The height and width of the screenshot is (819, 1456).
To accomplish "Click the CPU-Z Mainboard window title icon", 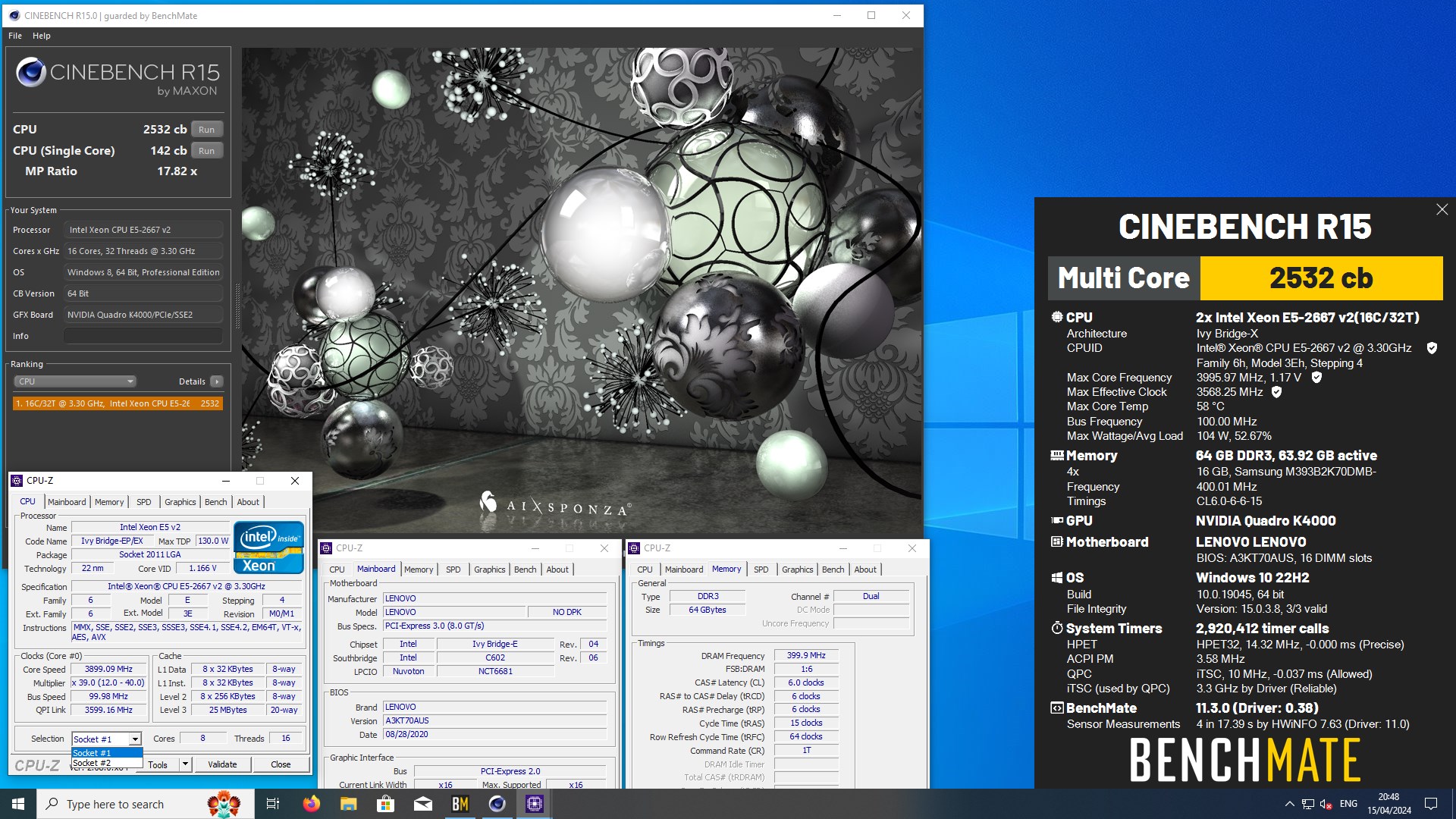I will (326, 548).
